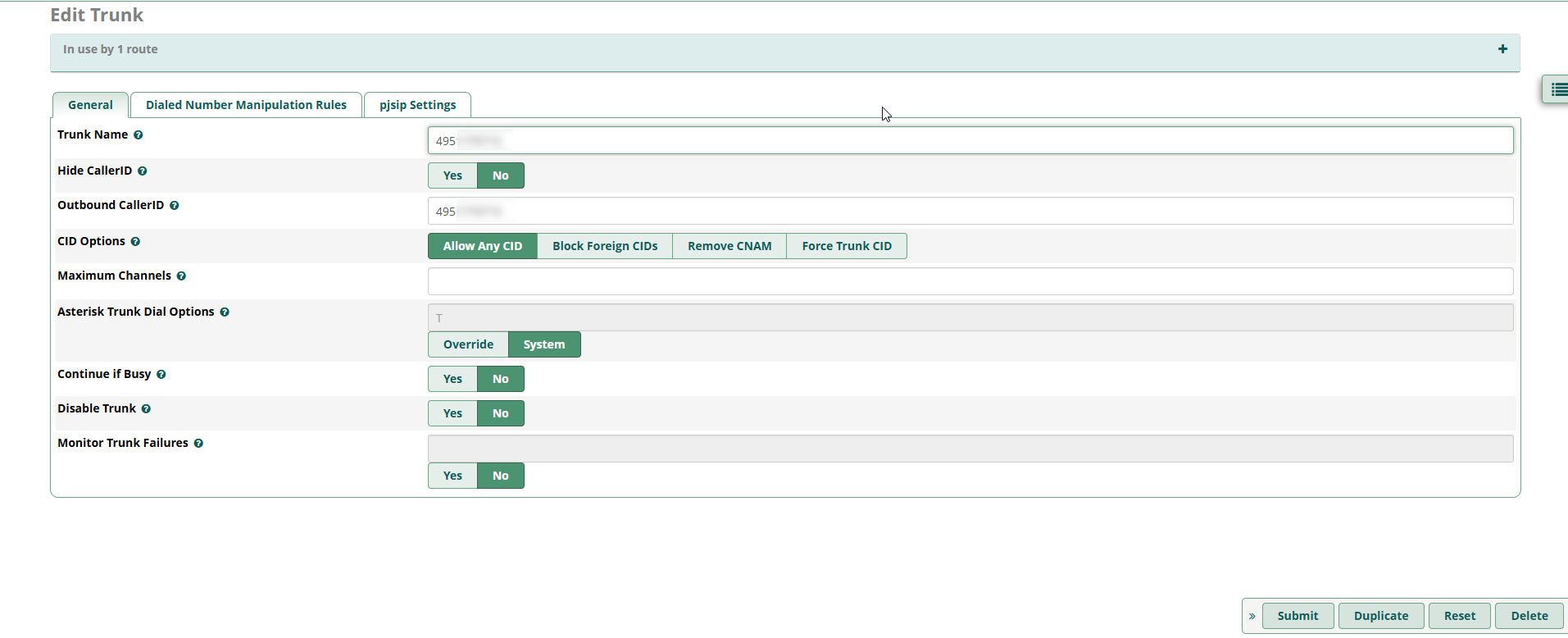Set Continue if Busy to No

[x=501, y=379]
